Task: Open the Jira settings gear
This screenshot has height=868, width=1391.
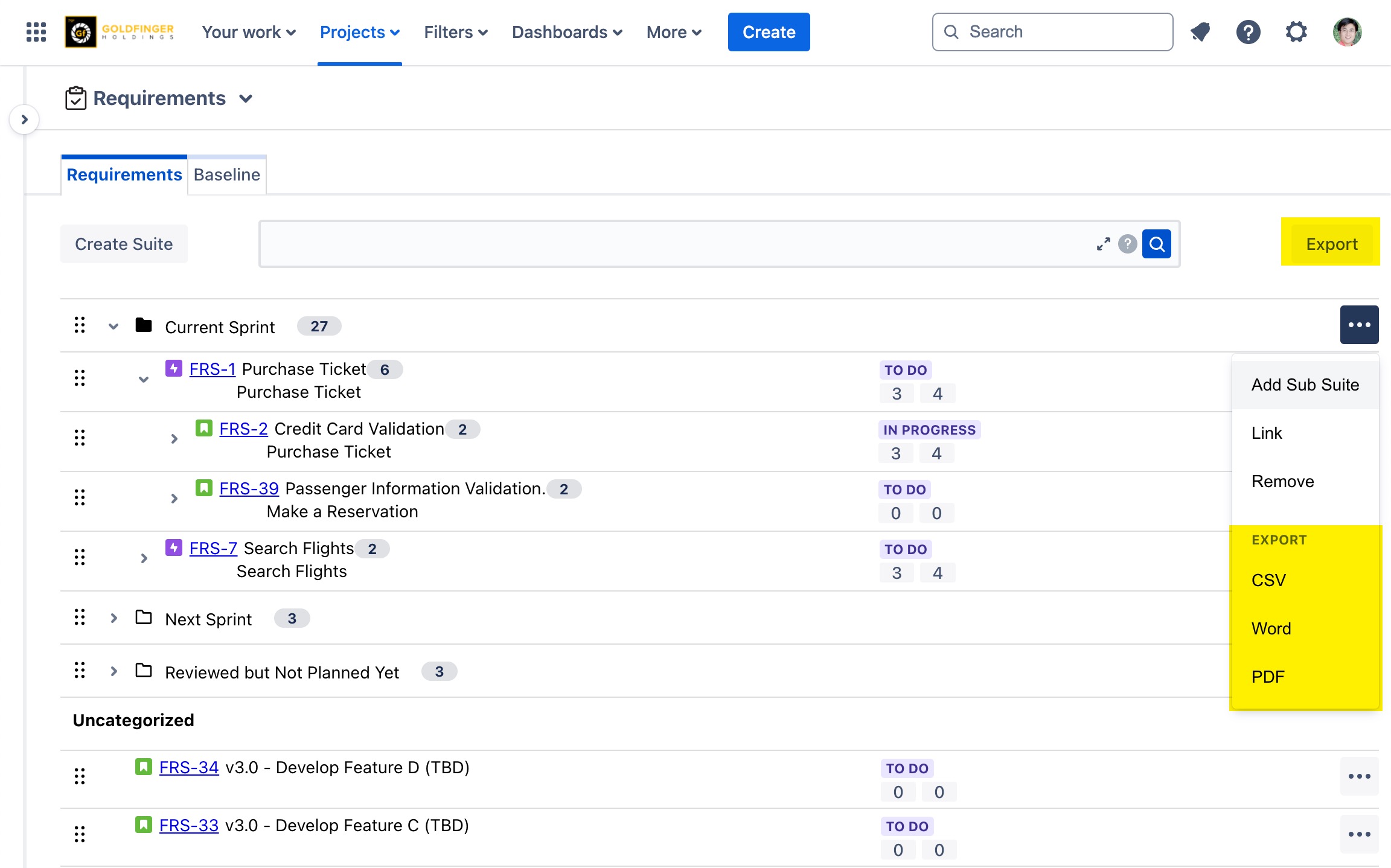Action: pos(1296,32)
